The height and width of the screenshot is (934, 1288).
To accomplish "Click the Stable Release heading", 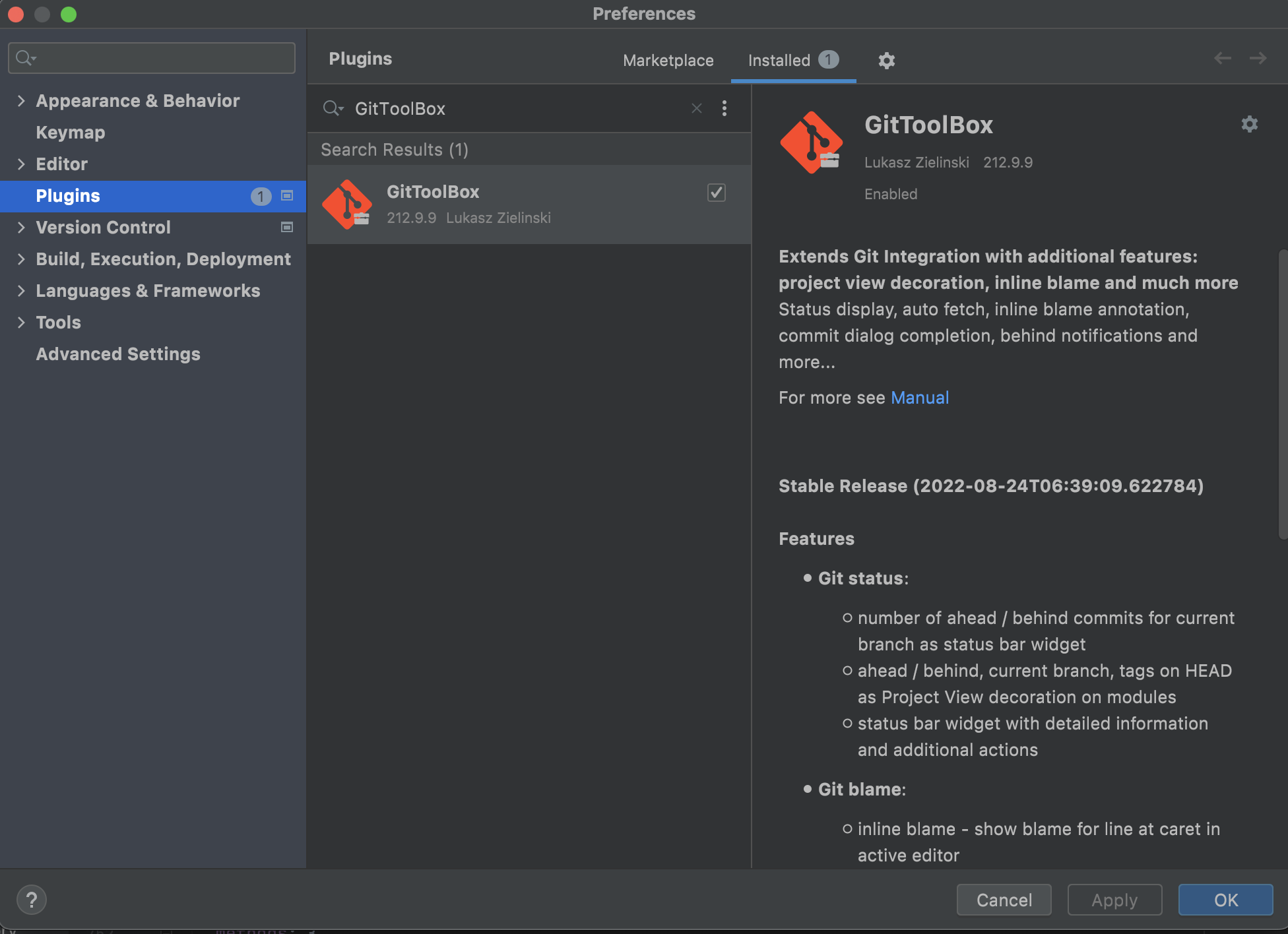I will pyautogui.click(x=991, y=486).
